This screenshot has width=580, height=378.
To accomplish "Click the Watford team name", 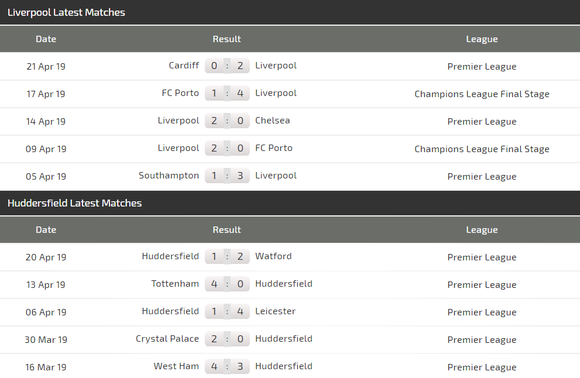I will pyautogui.click(x=273, y=256).
